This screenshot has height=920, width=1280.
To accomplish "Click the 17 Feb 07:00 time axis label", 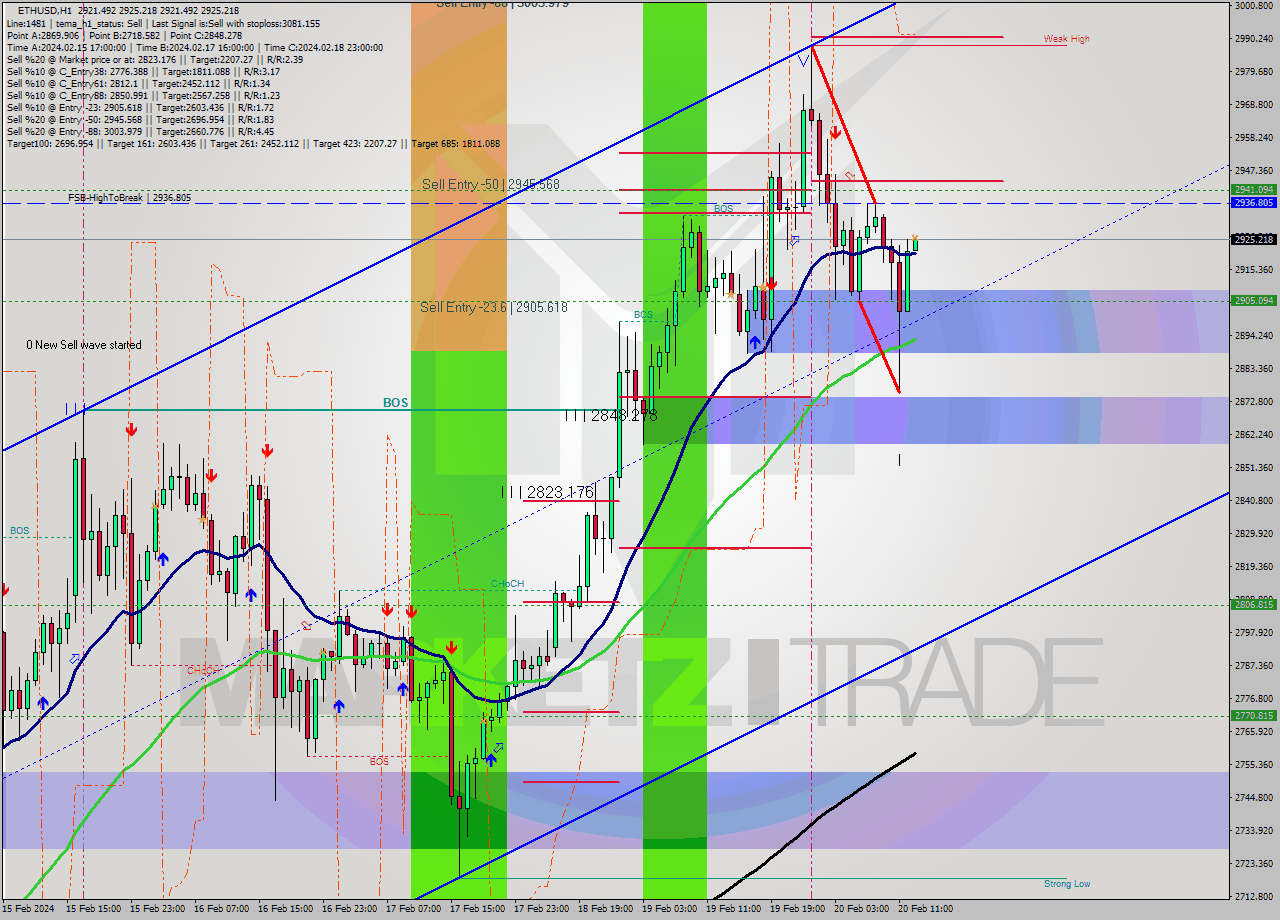I will [414, 909].
